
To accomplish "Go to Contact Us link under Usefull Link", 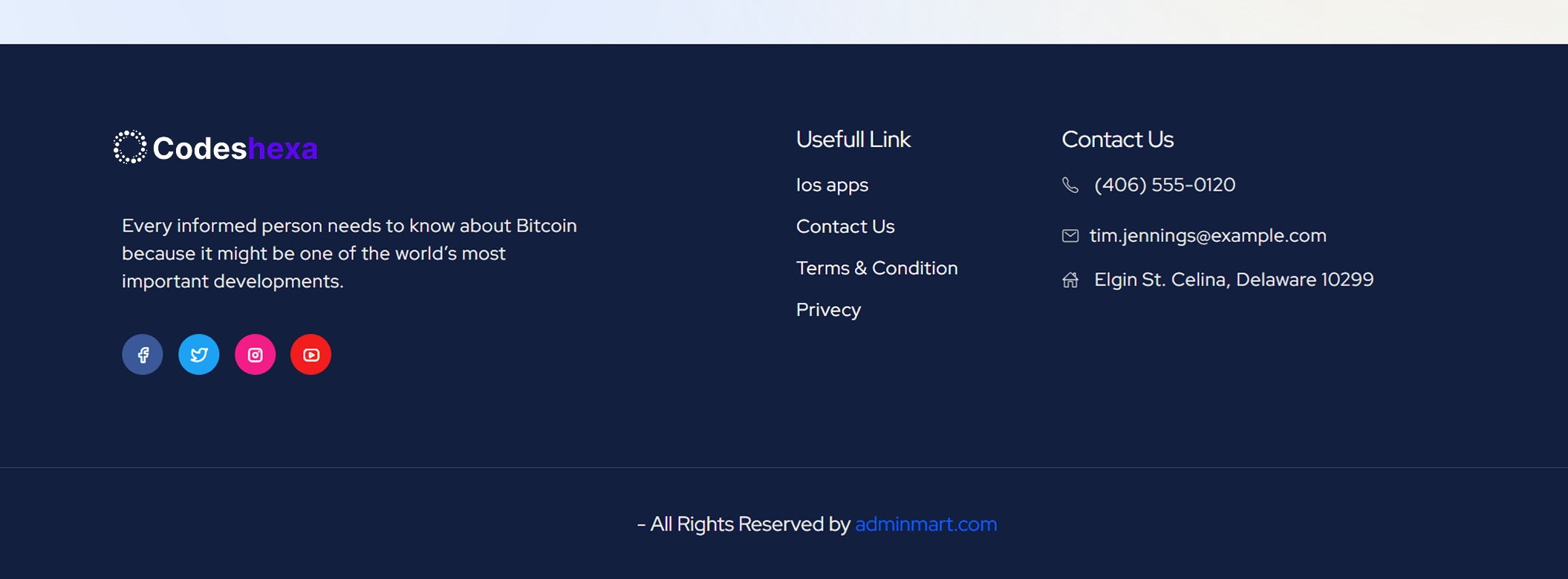I will click(x=845, y=226).
